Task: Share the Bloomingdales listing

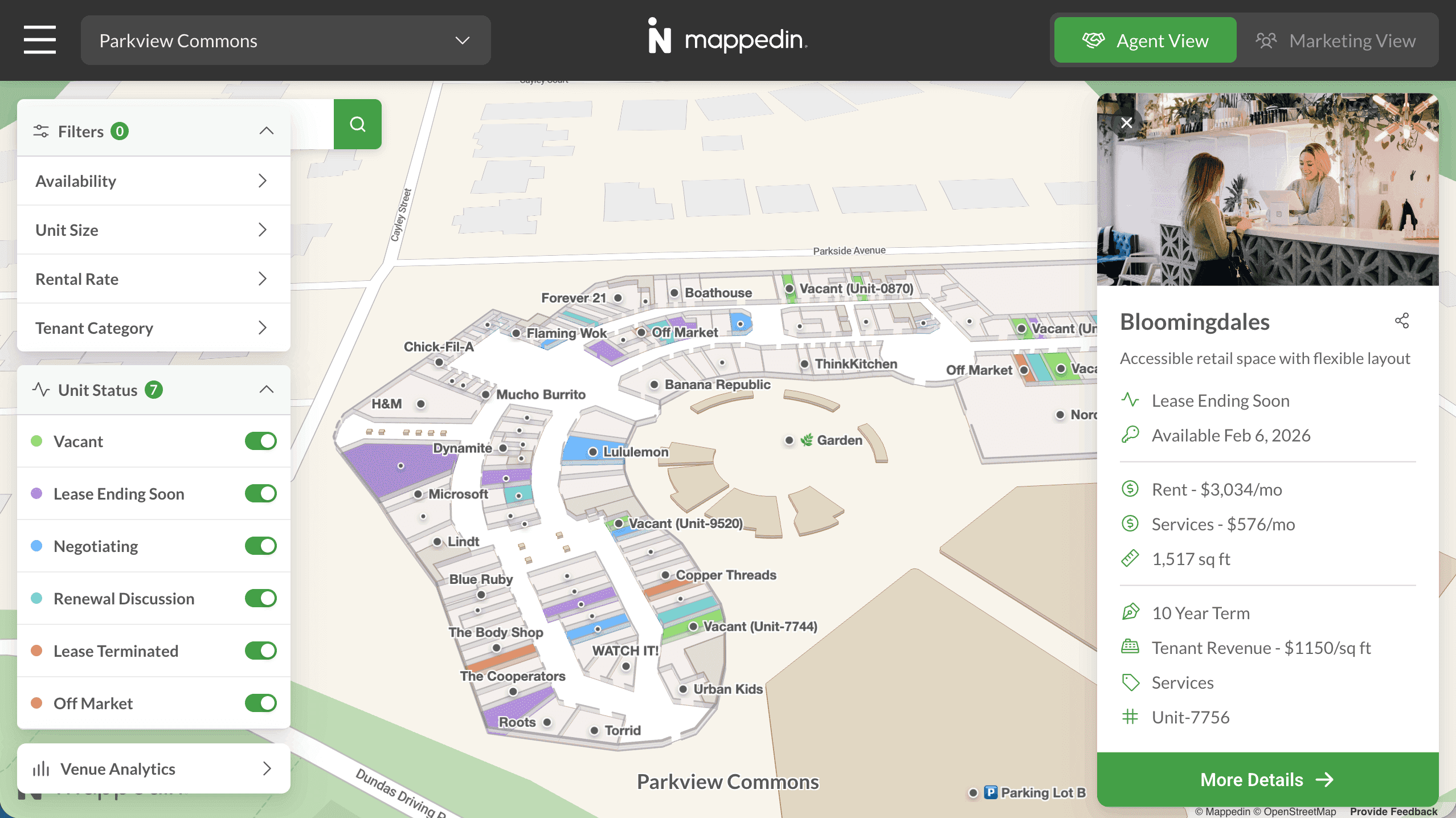Action: tap(1402, 321)
